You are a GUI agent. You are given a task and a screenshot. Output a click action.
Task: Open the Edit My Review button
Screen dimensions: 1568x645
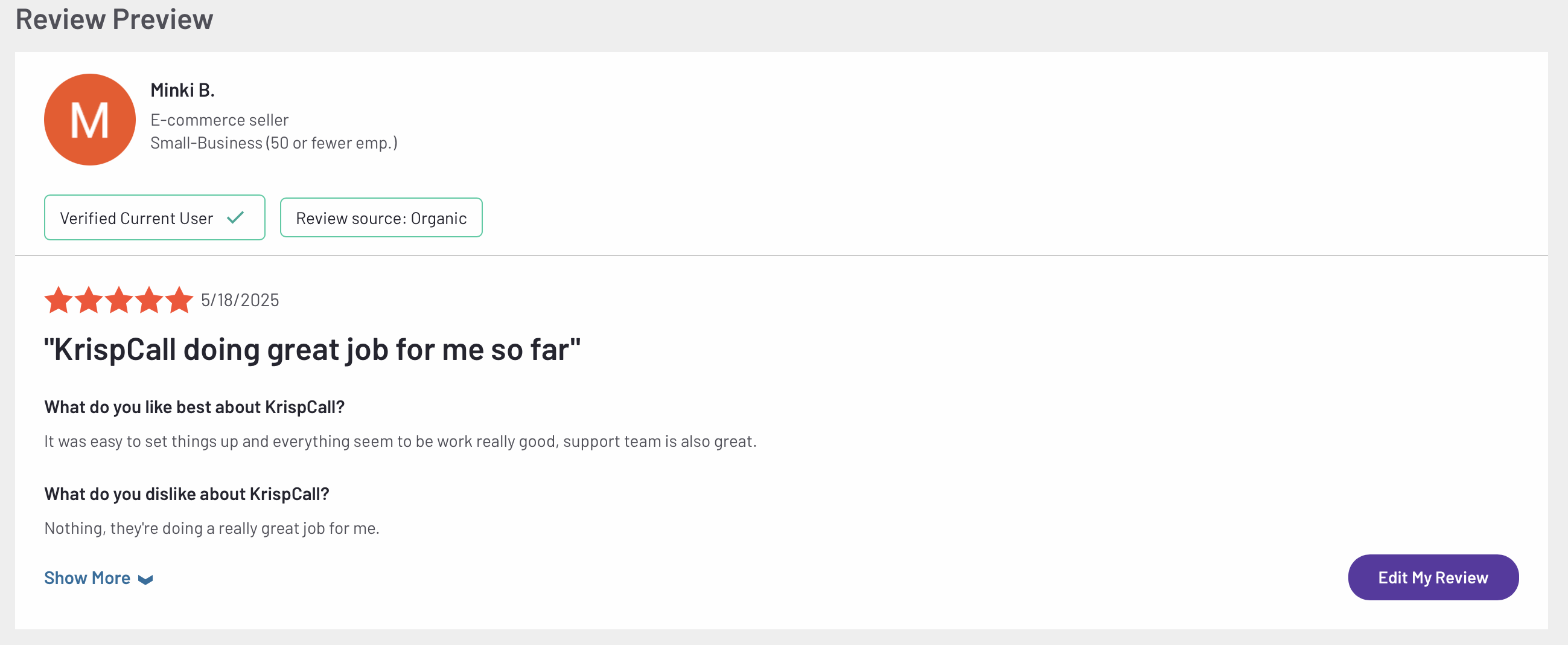(1433, 577)
